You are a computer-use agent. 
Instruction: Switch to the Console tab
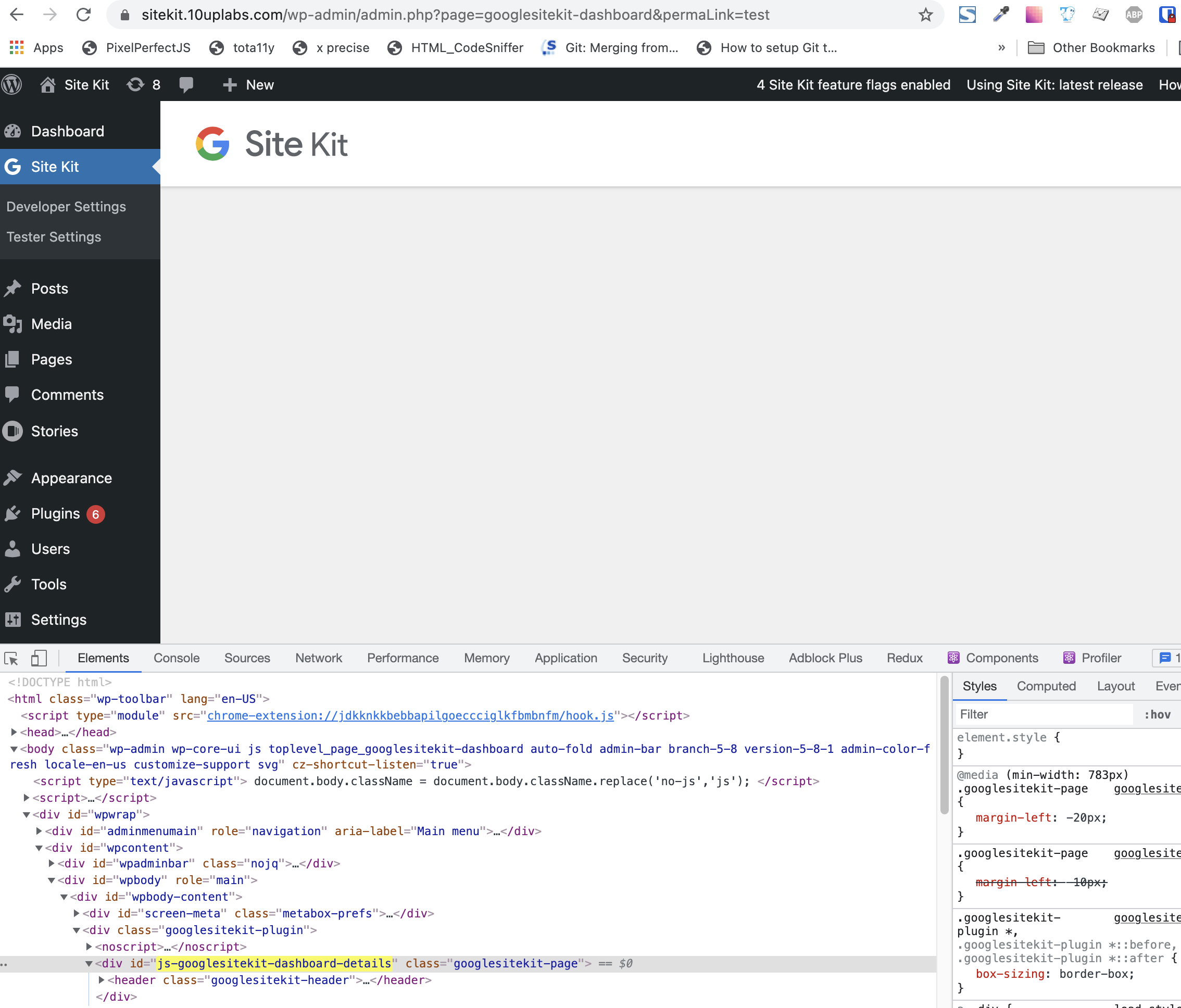tap(176, 658)
